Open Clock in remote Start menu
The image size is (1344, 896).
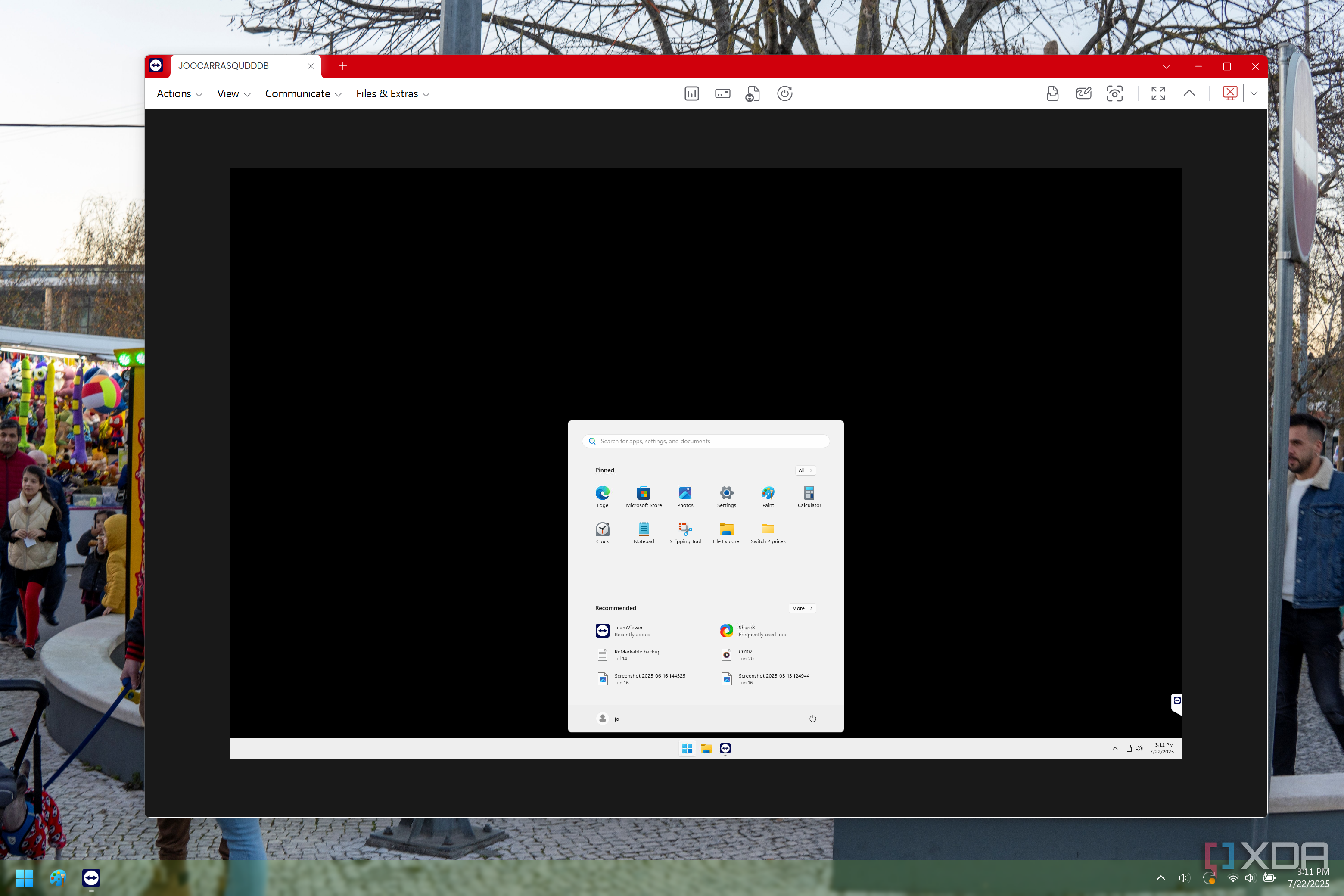click(602, 533)
